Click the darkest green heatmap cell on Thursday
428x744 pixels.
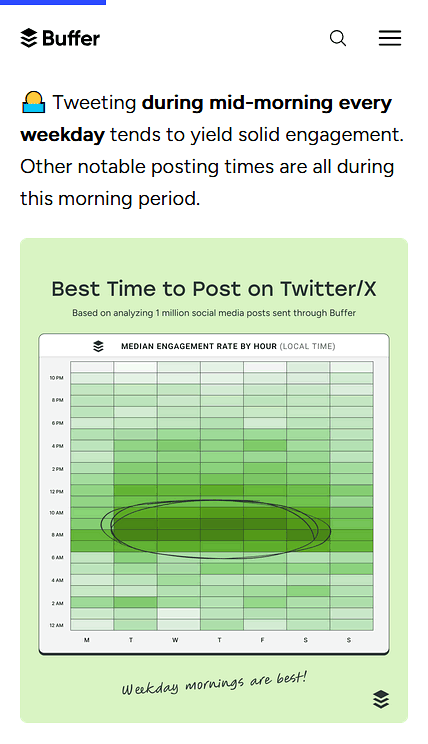222,524
